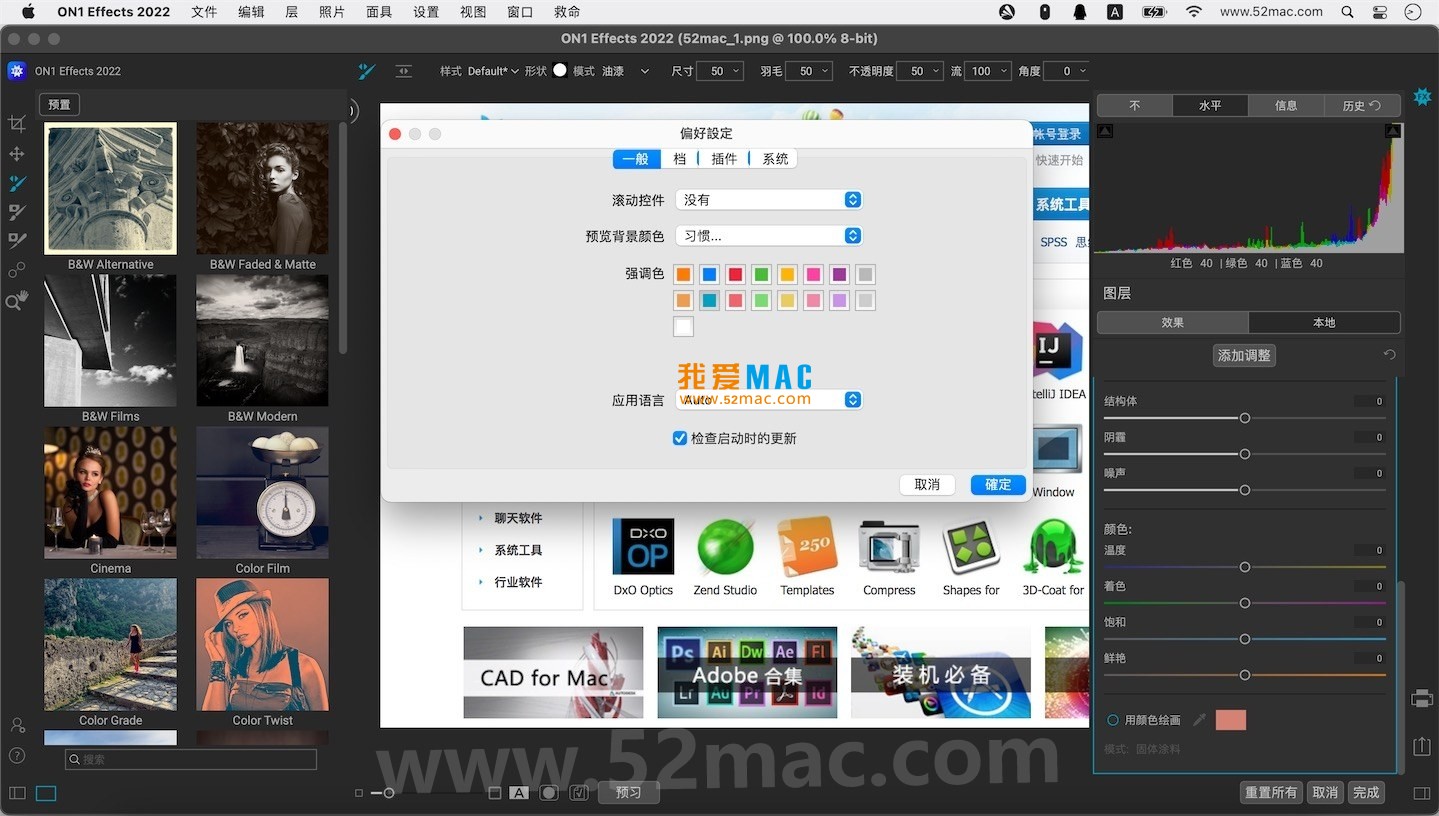
Task: Open the 羽毛 feather dropdown
Action: tap(809, 71)
